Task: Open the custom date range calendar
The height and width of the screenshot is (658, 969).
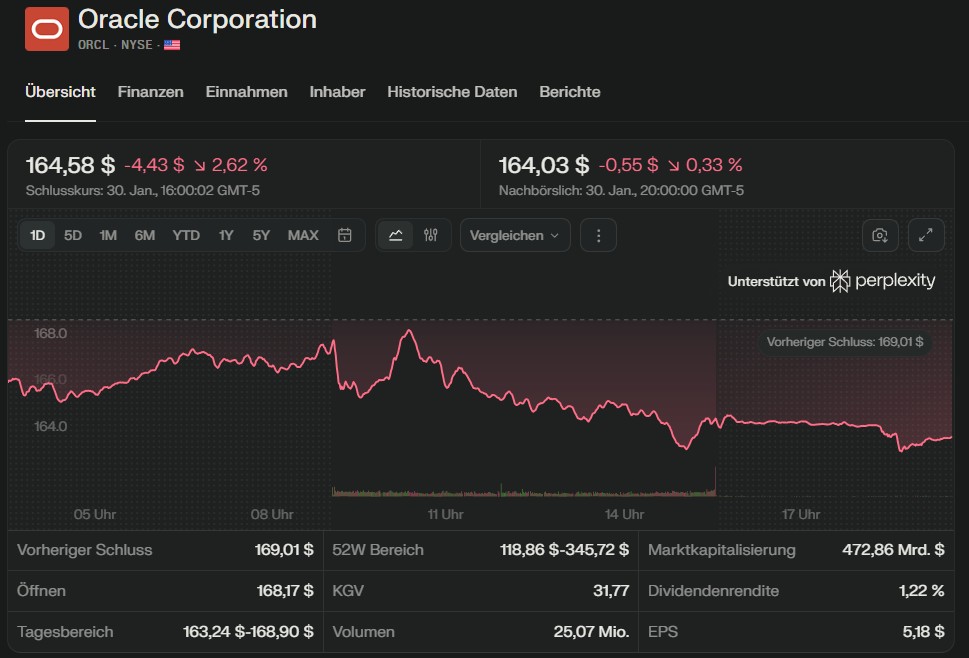Action: pyautogui.click(x=345, y=235)
